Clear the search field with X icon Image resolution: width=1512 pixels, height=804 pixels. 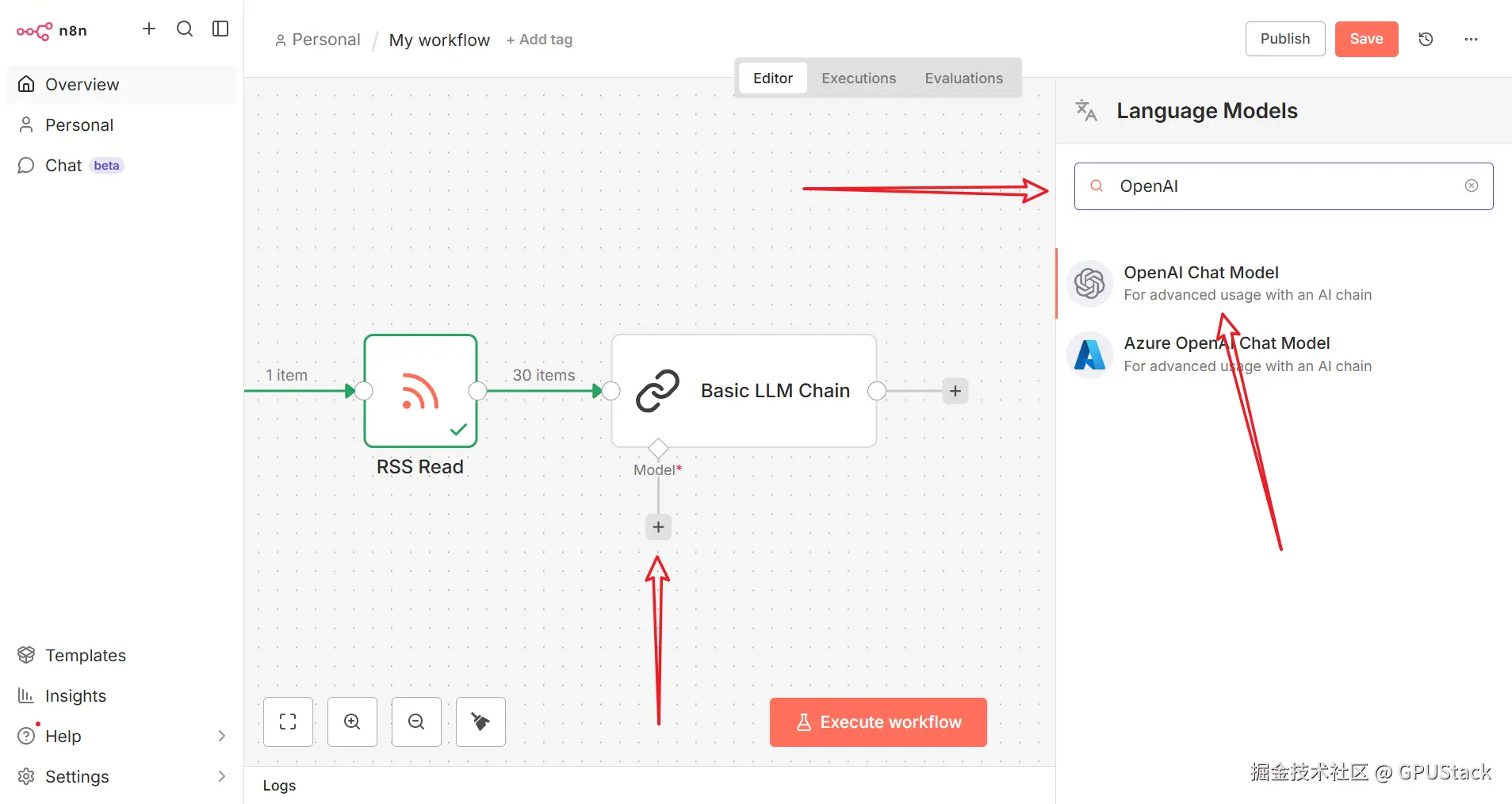tap(1472, 186)
